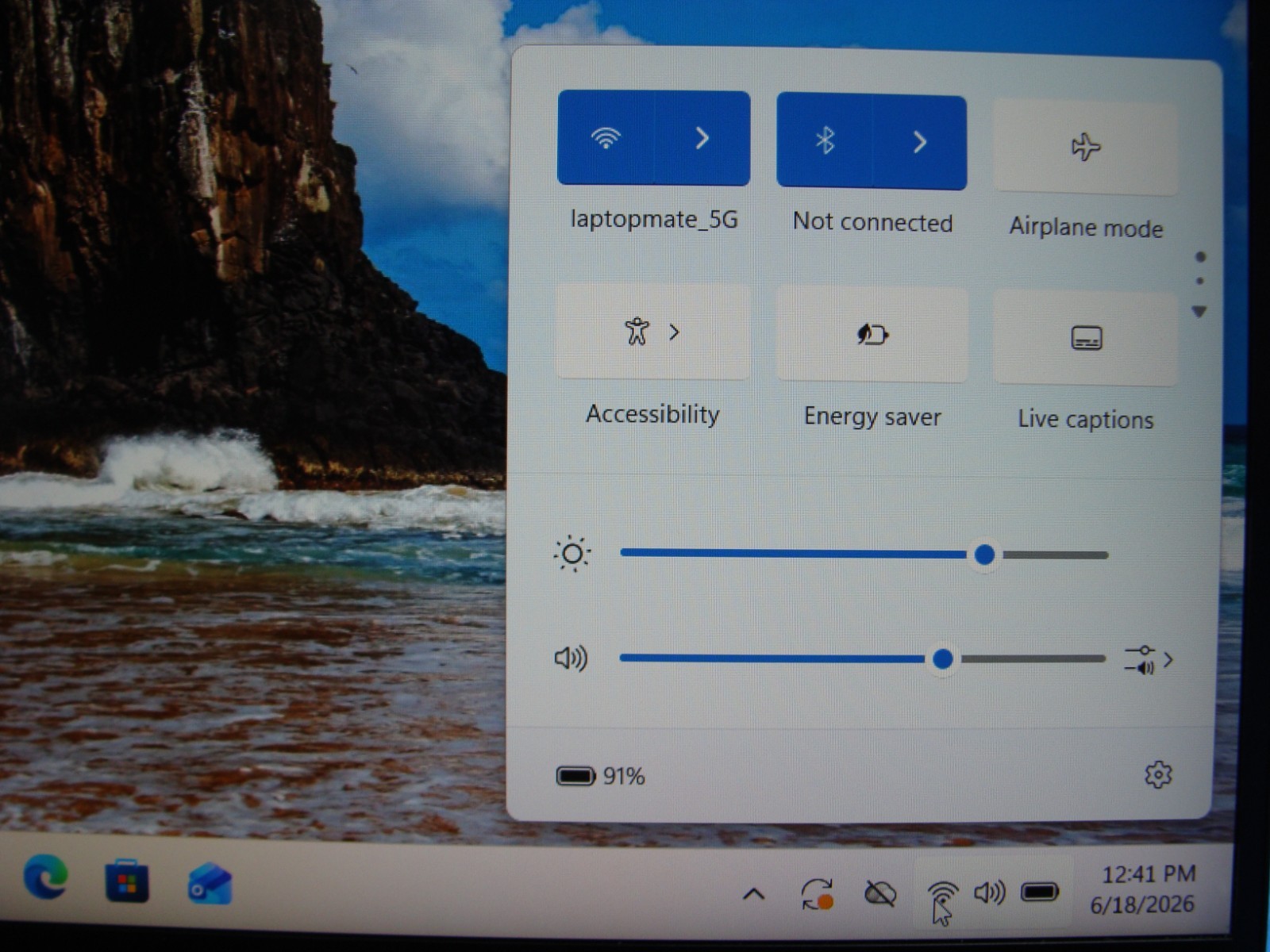Open the Wi-Fi networks list with the chevron
The image size is (1270, 952).
(702, 139)
